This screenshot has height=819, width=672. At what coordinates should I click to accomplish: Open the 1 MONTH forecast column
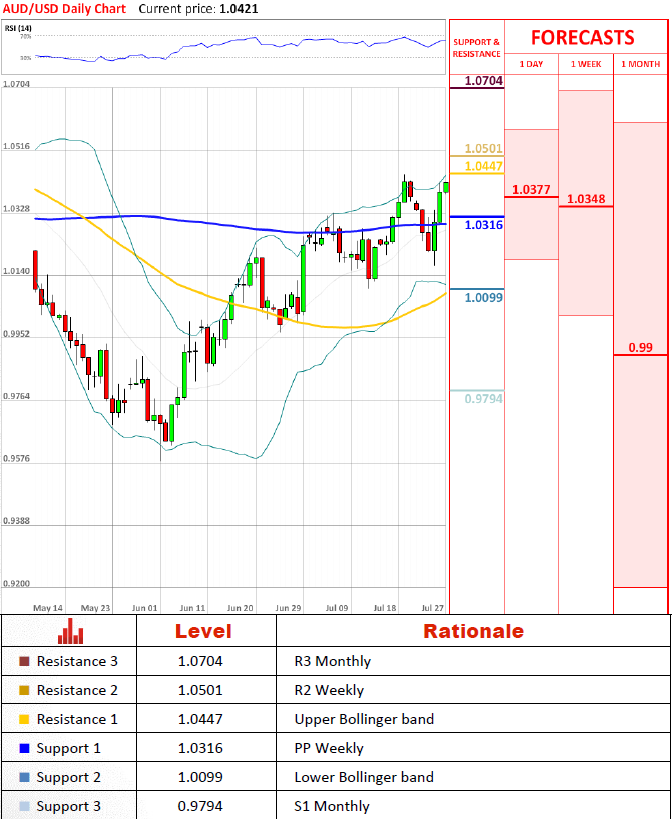click(641, 64)
